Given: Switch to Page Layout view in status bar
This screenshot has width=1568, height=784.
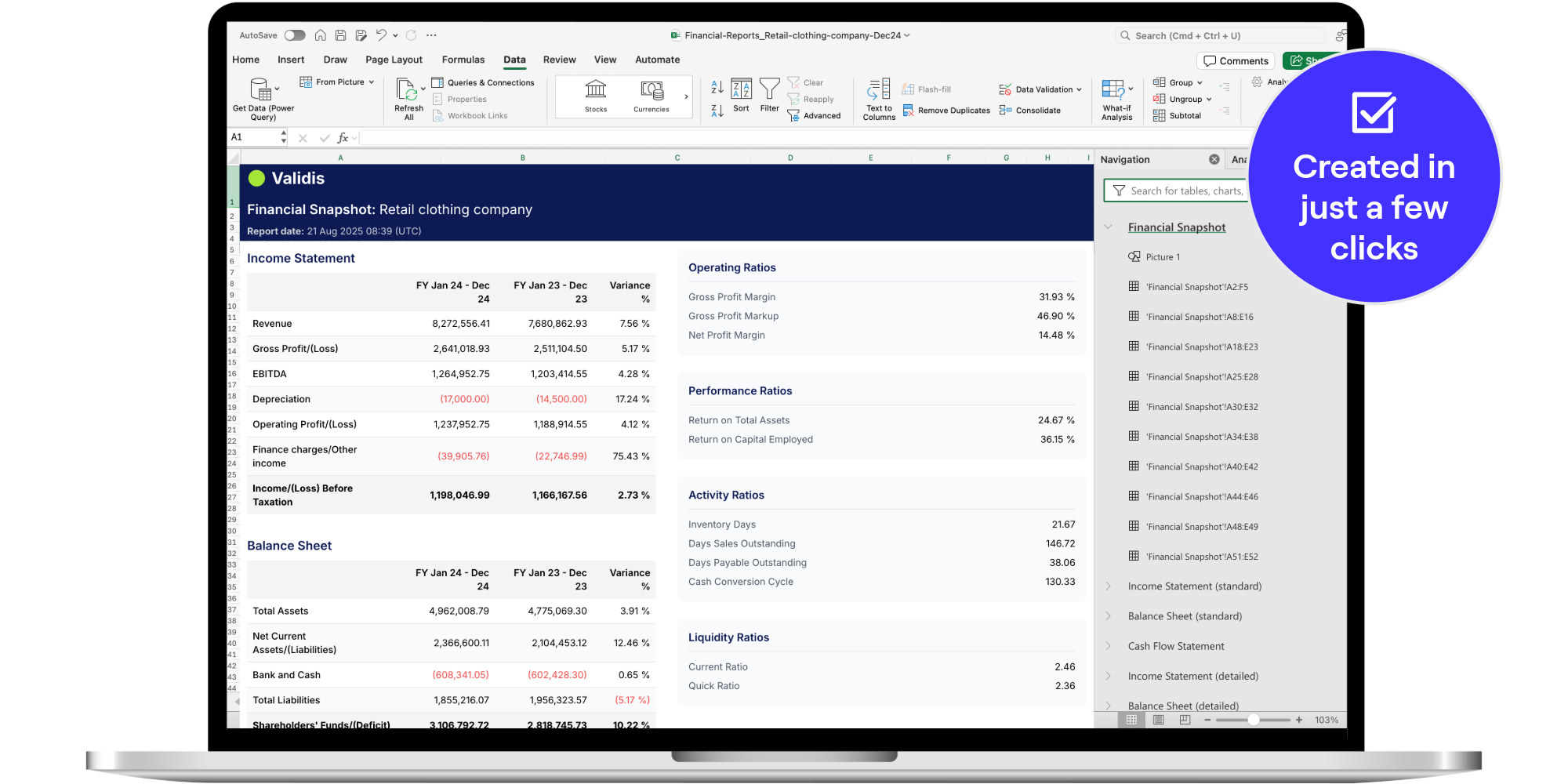Looking at the screenshot, I should click(x=1158, y=720).
